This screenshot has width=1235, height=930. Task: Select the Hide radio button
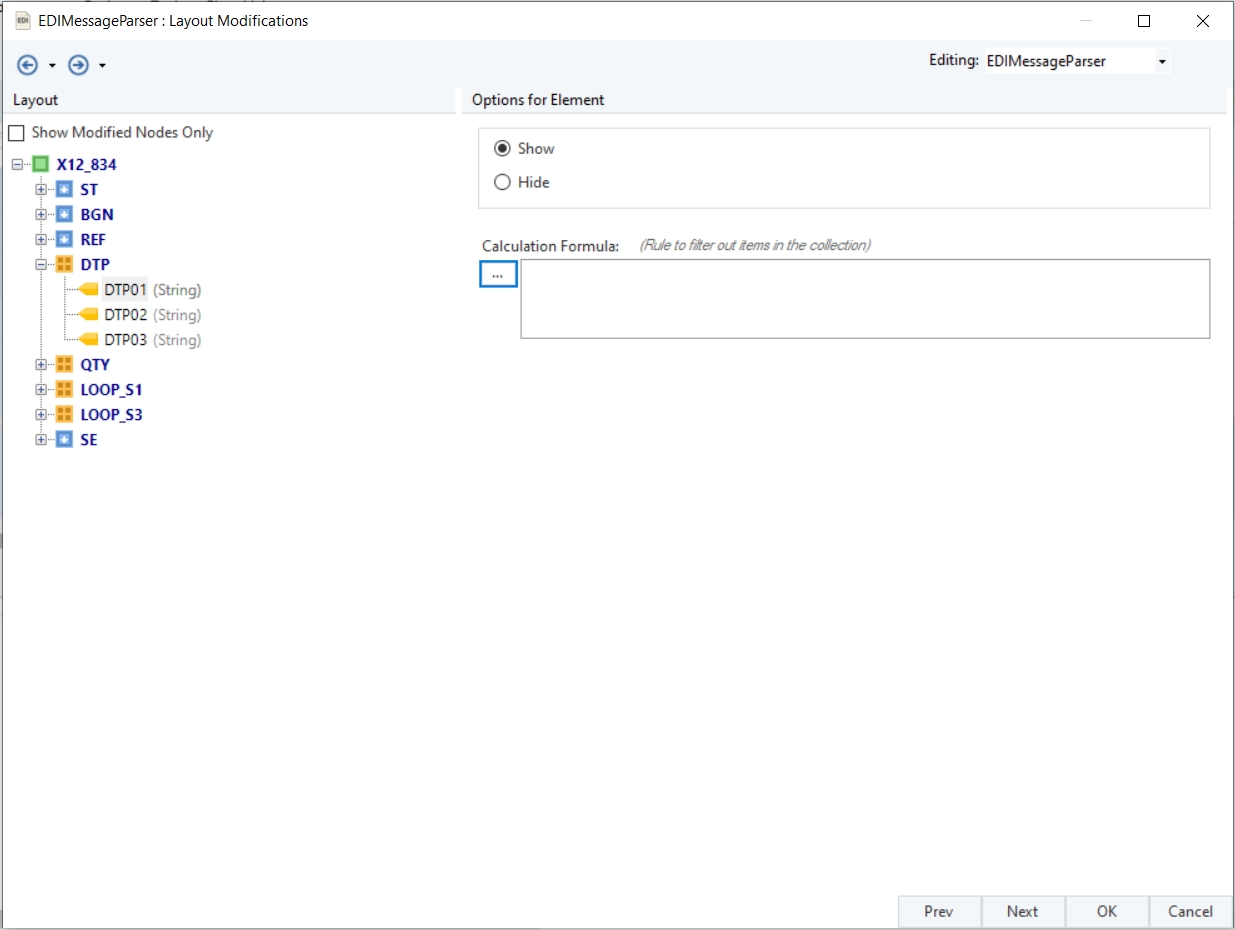coord(503,182)
